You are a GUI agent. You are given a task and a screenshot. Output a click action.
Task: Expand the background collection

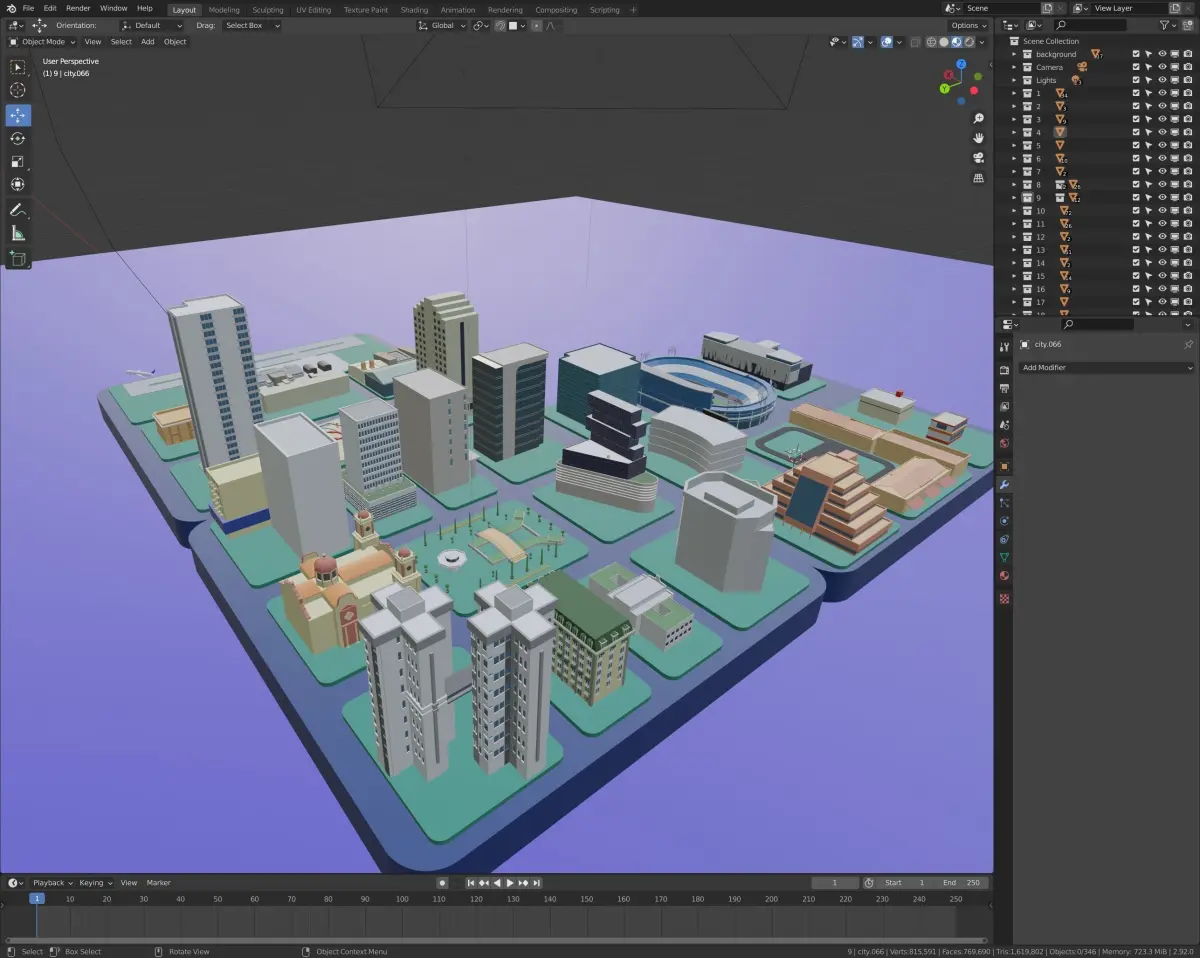click(1014, 54)
